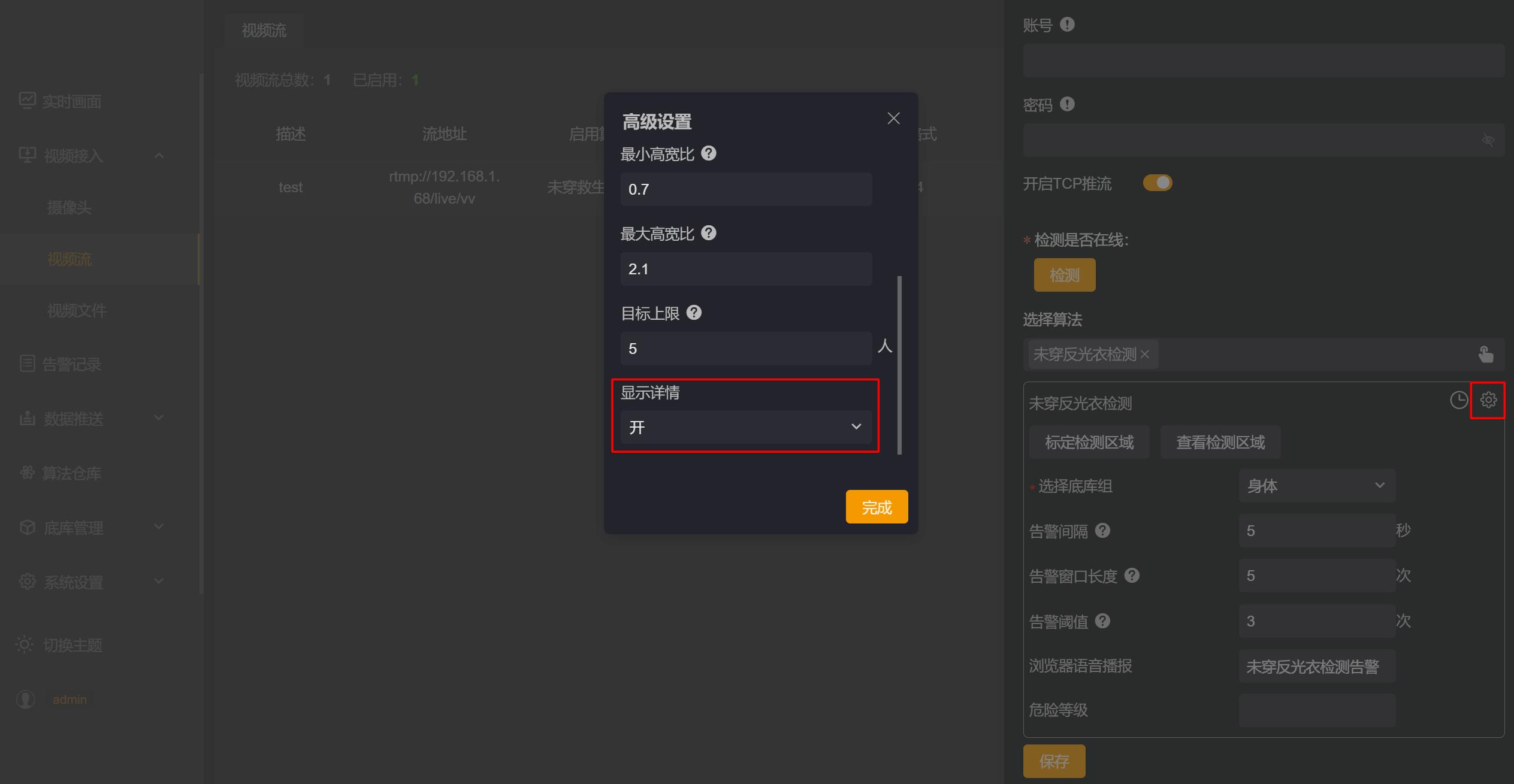The image size is (1514, 784).
Task: Click help icon beside 最大高宽比
Action: tap(708, 233)
